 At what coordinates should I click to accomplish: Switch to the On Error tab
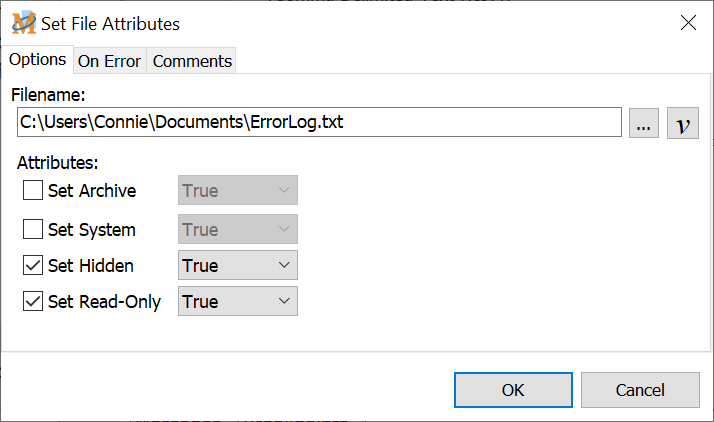tap(109, 61)
